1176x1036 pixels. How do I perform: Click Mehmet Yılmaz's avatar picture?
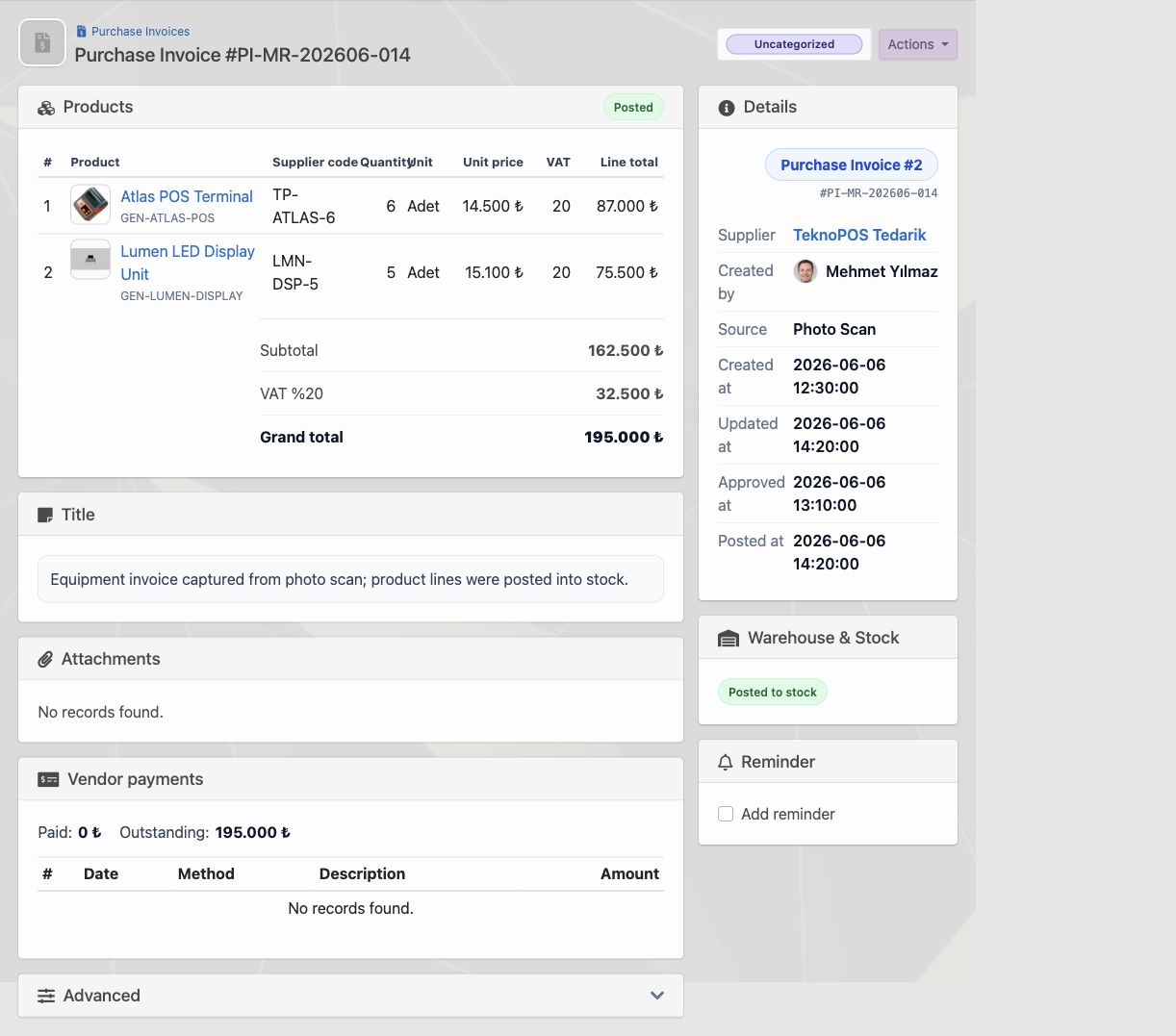point(805,271)
